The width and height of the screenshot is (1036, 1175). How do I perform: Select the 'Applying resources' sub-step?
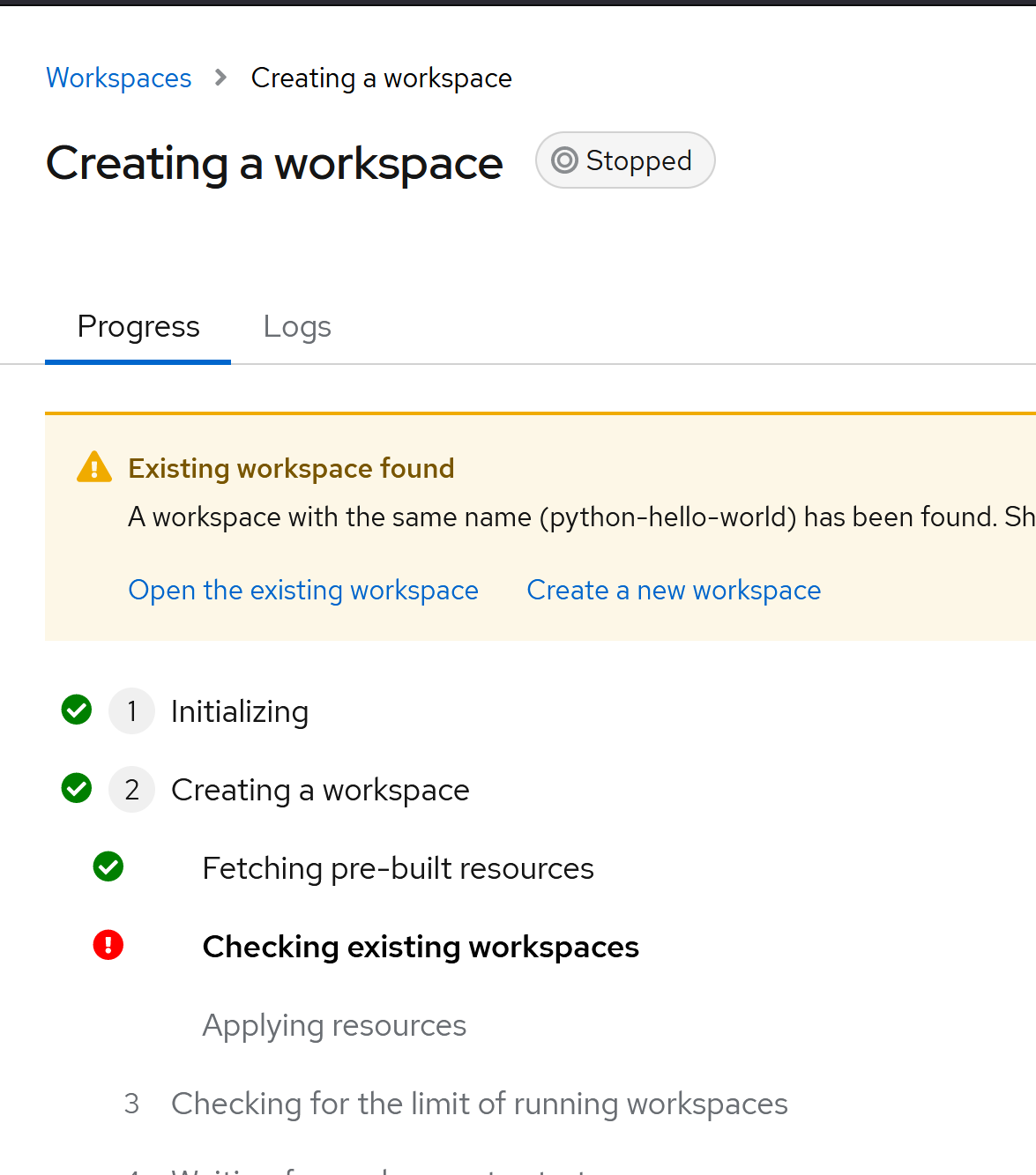tap(334, 1025)
